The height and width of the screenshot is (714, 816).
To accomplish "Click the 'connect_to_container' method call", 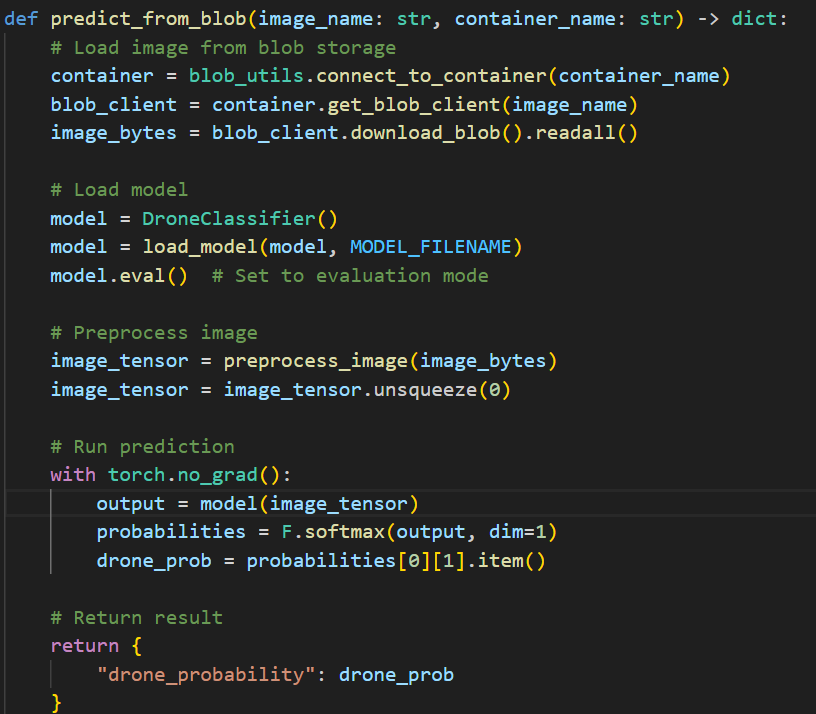I will point(431,76).
